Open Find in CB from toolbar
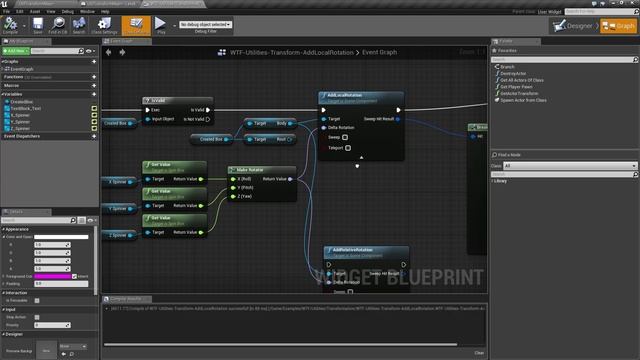The image size is (640, 360). coord(58,26)
